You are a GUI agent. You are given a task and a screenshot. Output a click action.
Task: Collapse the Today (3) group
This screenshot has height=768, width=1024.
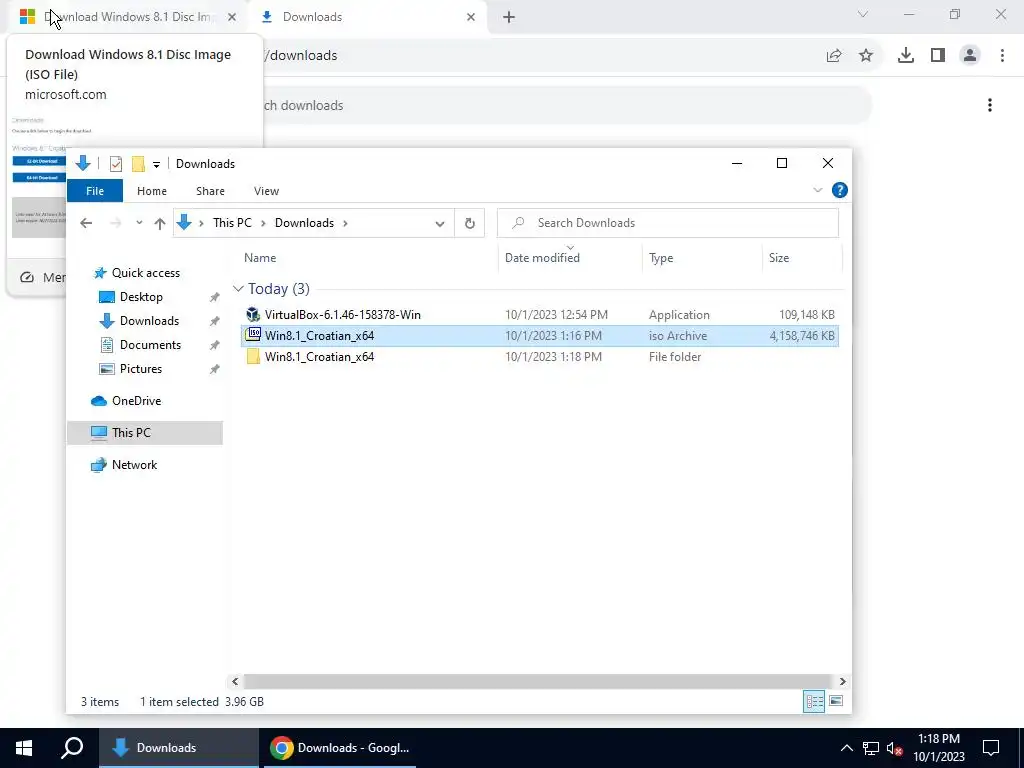click(238, 289)
